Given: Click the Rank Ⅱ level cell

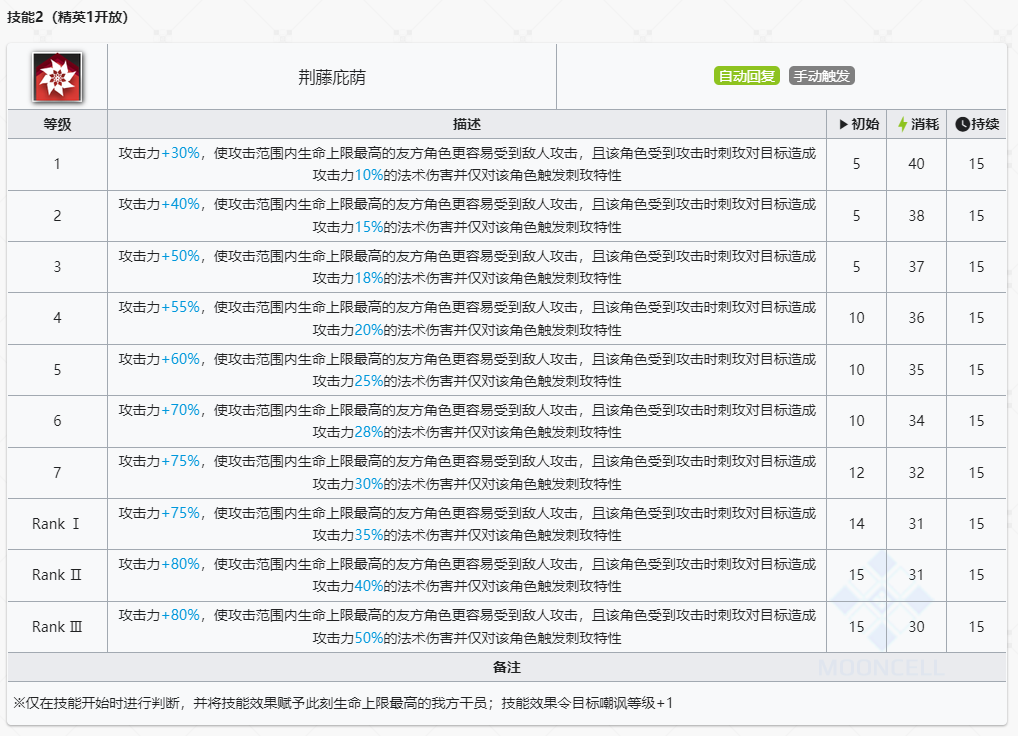Looking at the screenshot, I should pos(57,575).
